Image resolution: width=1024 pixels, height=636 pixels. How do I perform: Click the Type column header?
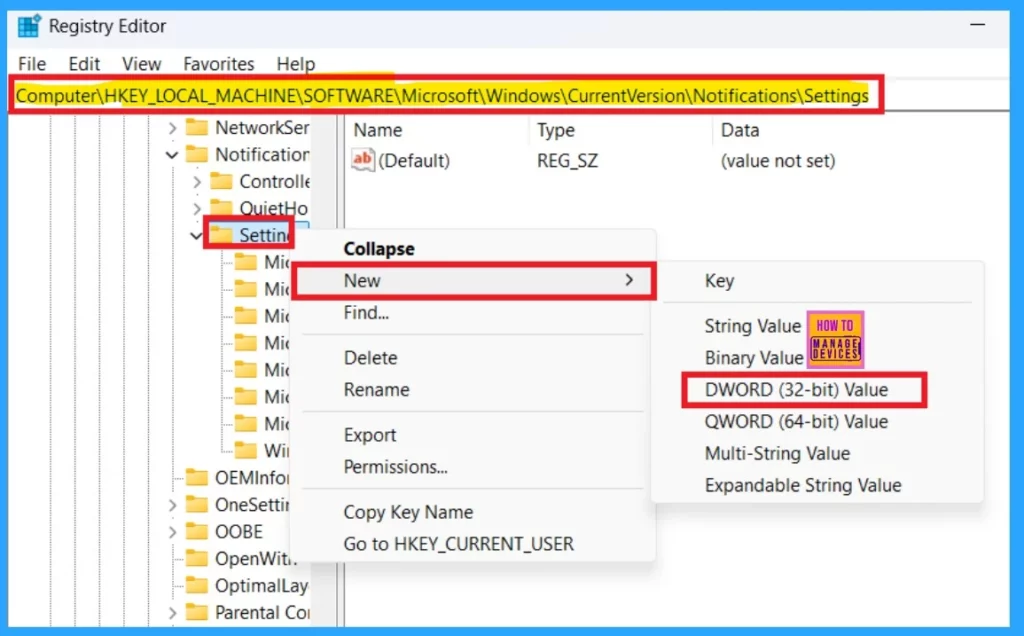[556, 130]
